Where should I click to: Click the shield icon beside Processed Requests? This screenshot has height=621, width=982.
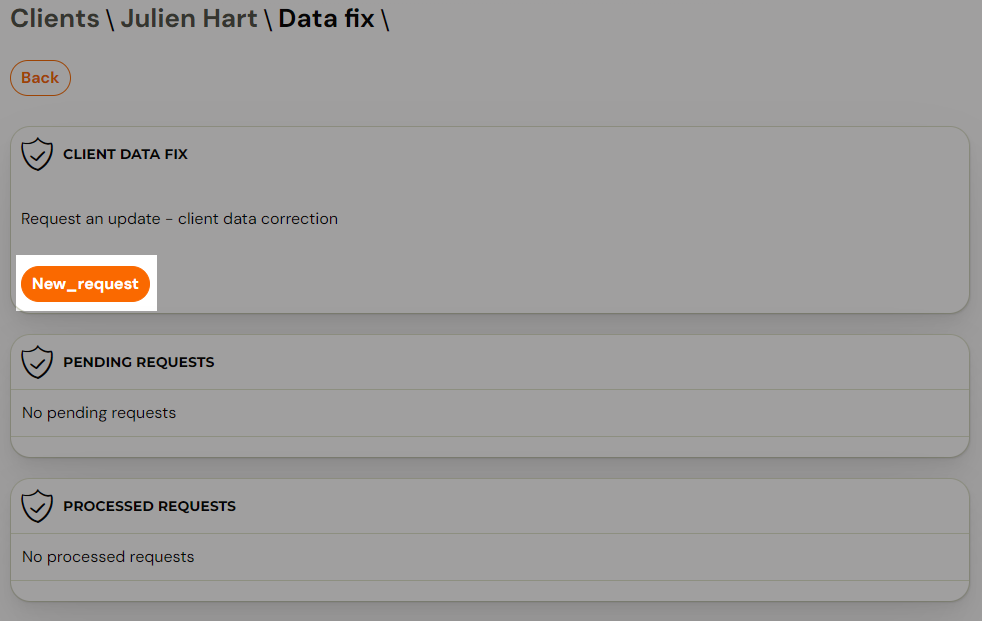37,506
